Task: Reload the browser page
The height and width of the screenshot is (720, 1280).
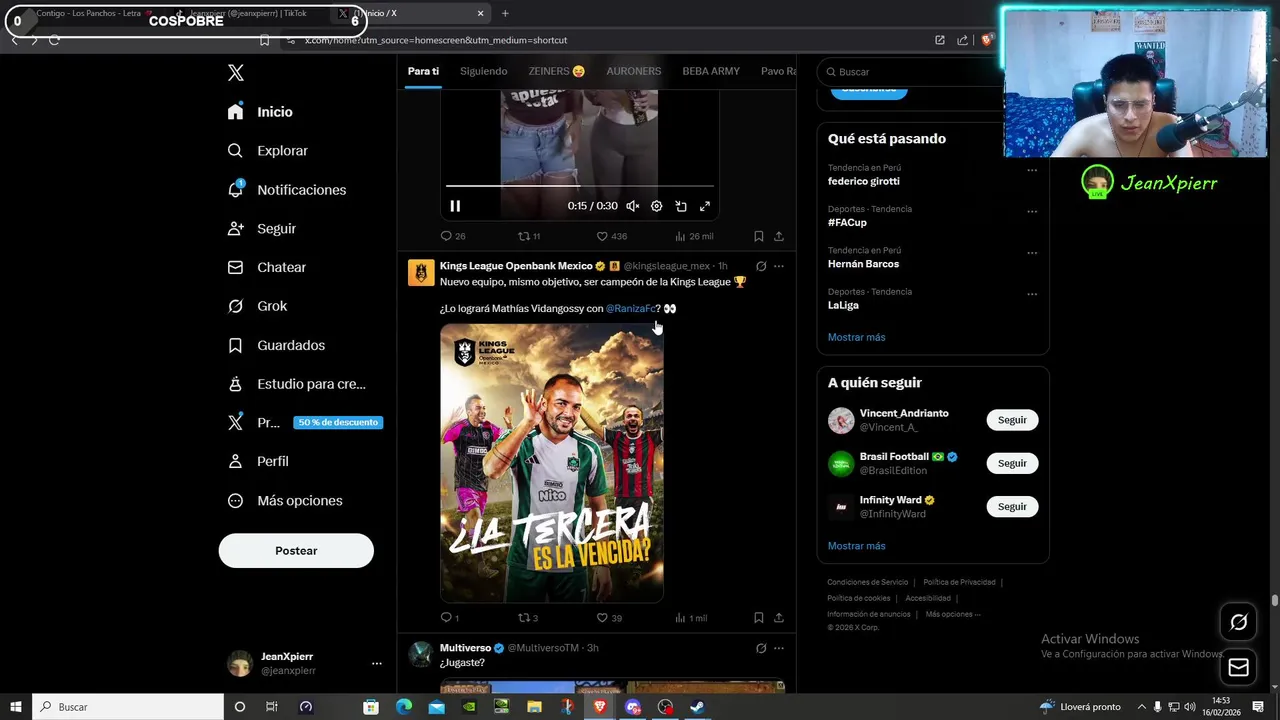Action: [54, 40]
